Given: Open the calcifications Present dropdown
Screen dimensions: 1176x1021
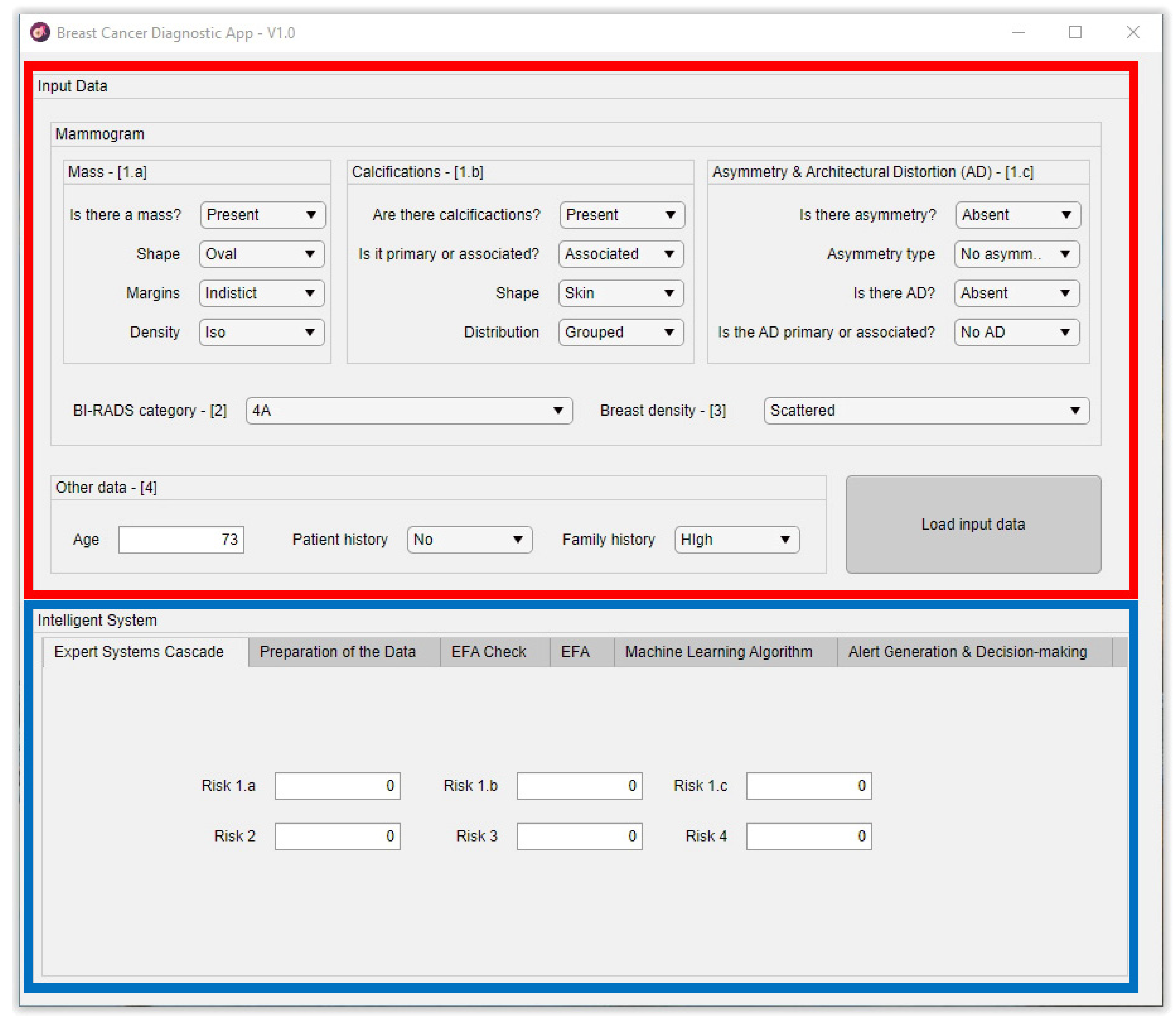Looking at the screenshot, I should [x=621, y=215].
